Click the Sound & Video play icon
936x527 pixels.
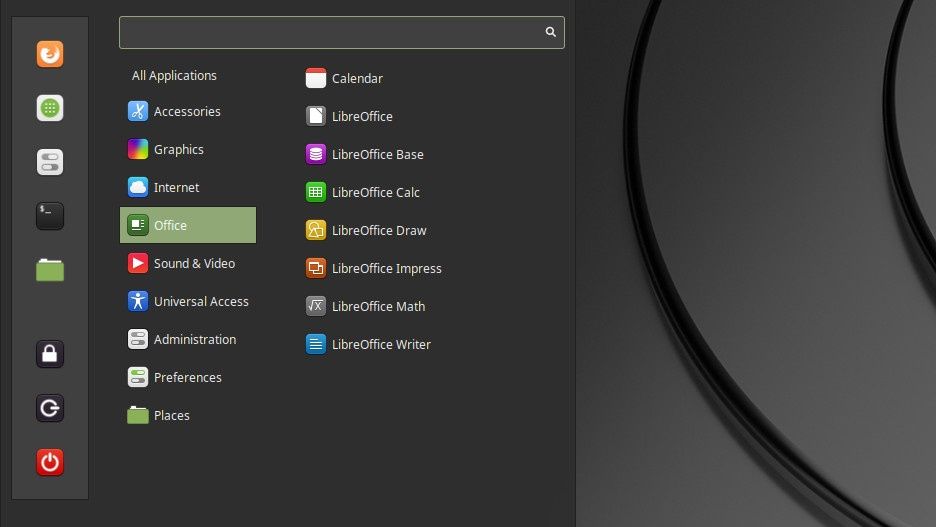pos(138,263)
